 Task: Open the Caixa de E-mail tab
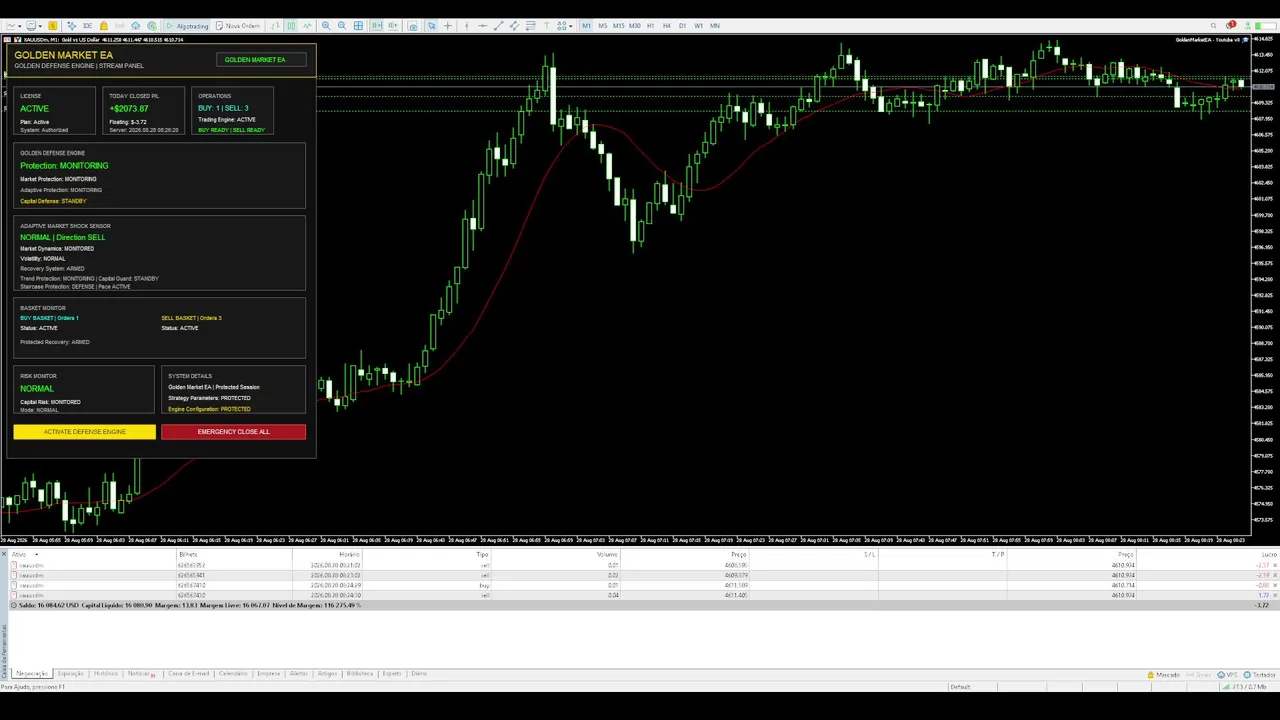188,674
